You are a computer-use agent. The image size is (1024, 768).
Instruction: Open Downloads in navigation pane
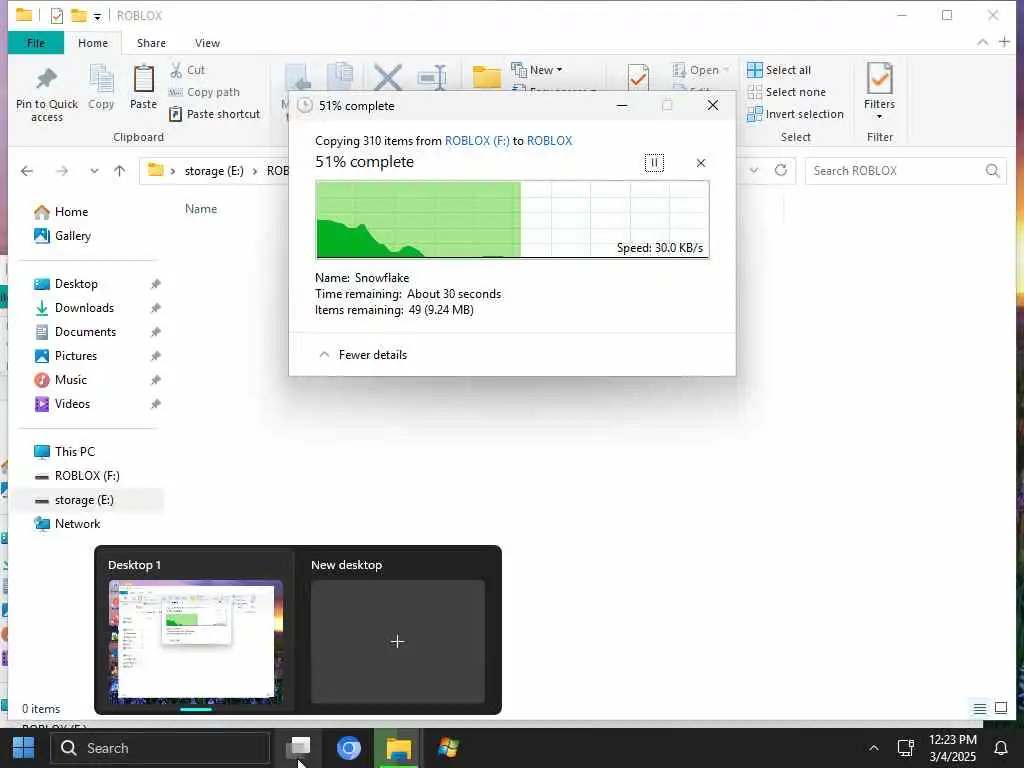[x=74, y=308]
